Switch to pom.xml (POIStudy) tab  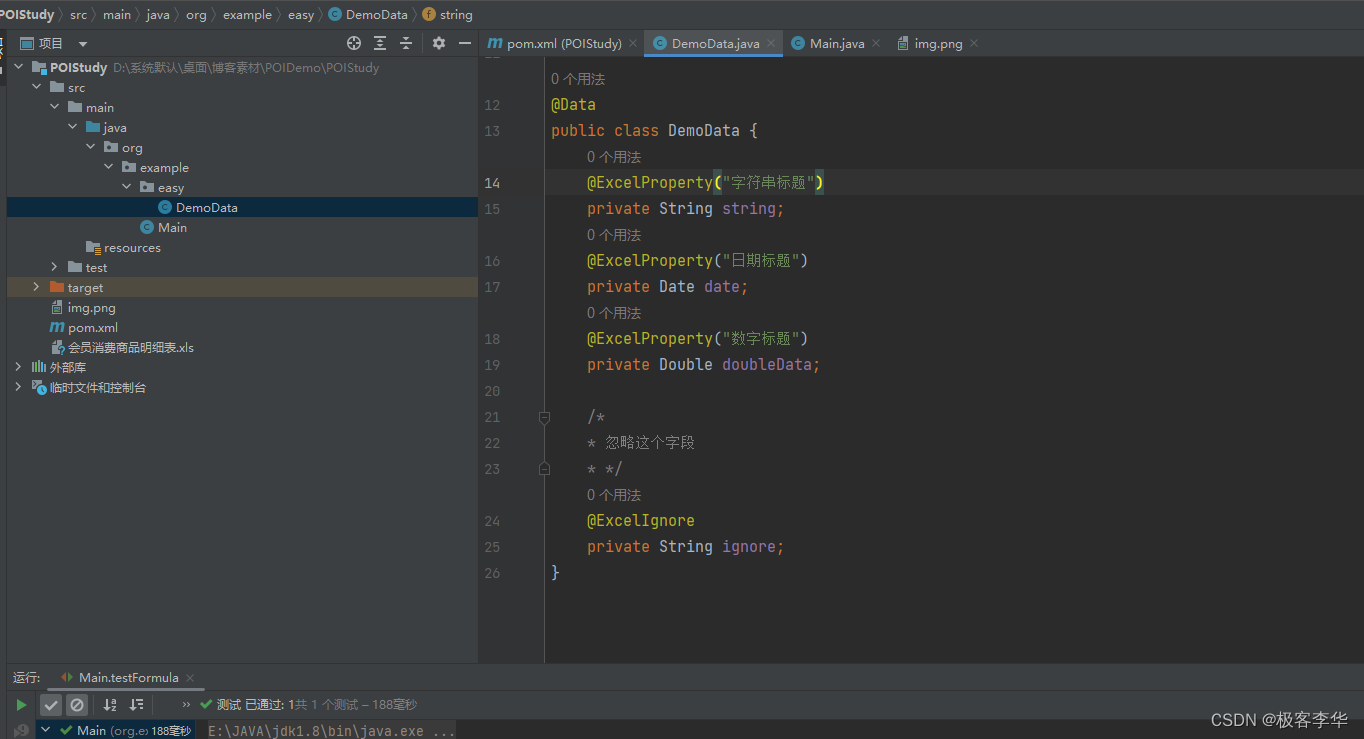(563, 43)
